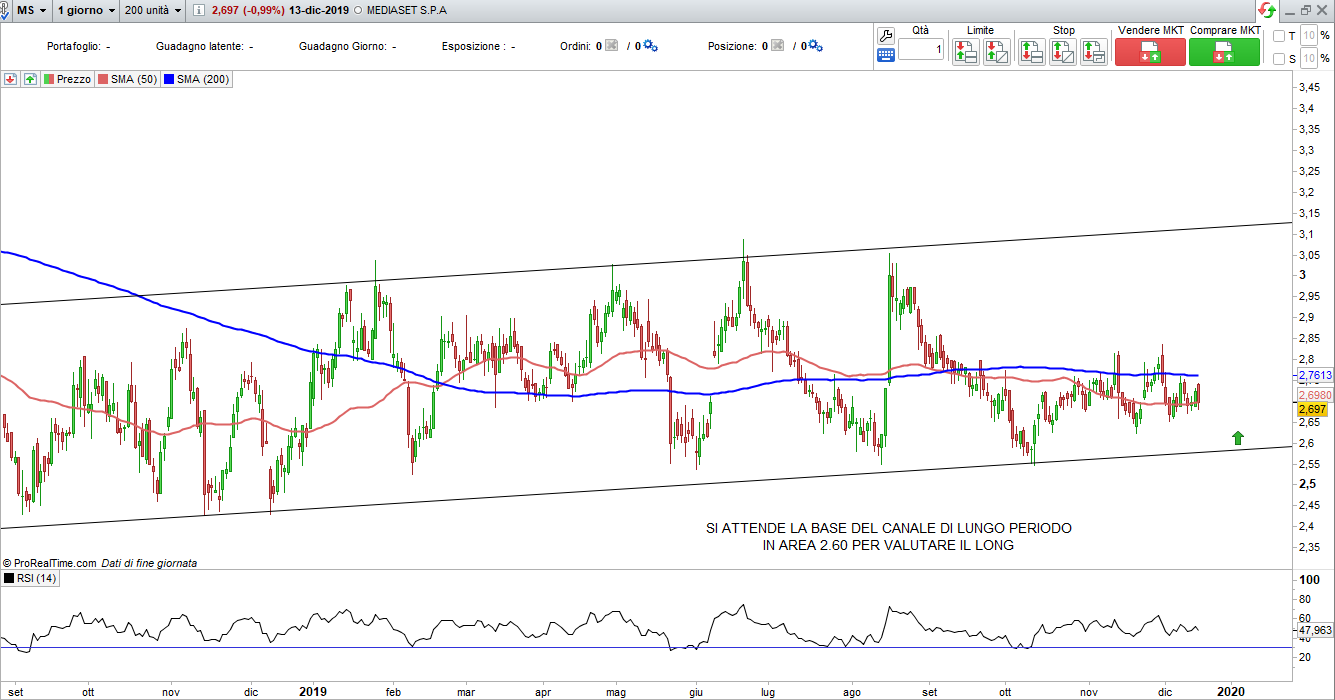Screen dimensions: 1335x700
Task: Click the red-green refresh arrows icon
Action: [x=1267, y=10]
